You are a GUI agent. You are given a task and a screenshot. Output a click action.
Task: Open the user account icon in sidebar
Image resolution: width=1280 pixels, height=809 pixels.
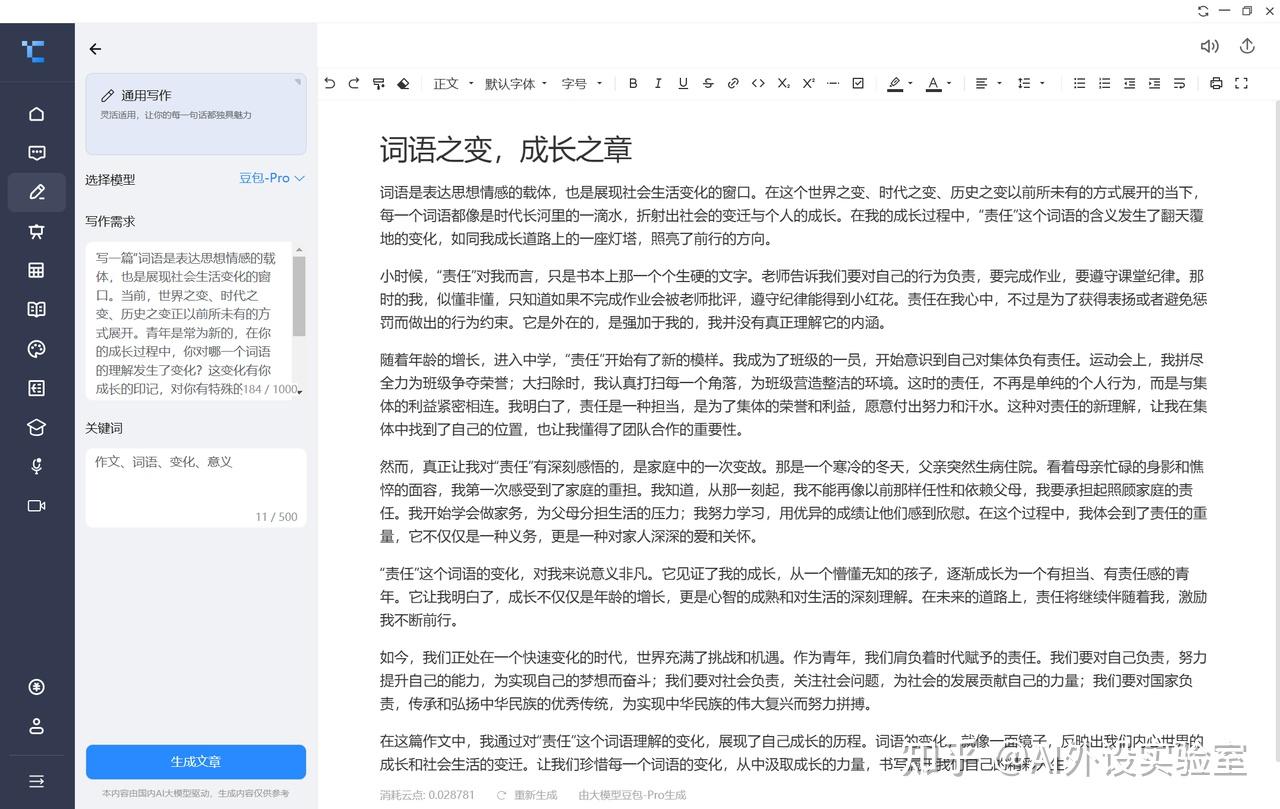pos(37,726)
